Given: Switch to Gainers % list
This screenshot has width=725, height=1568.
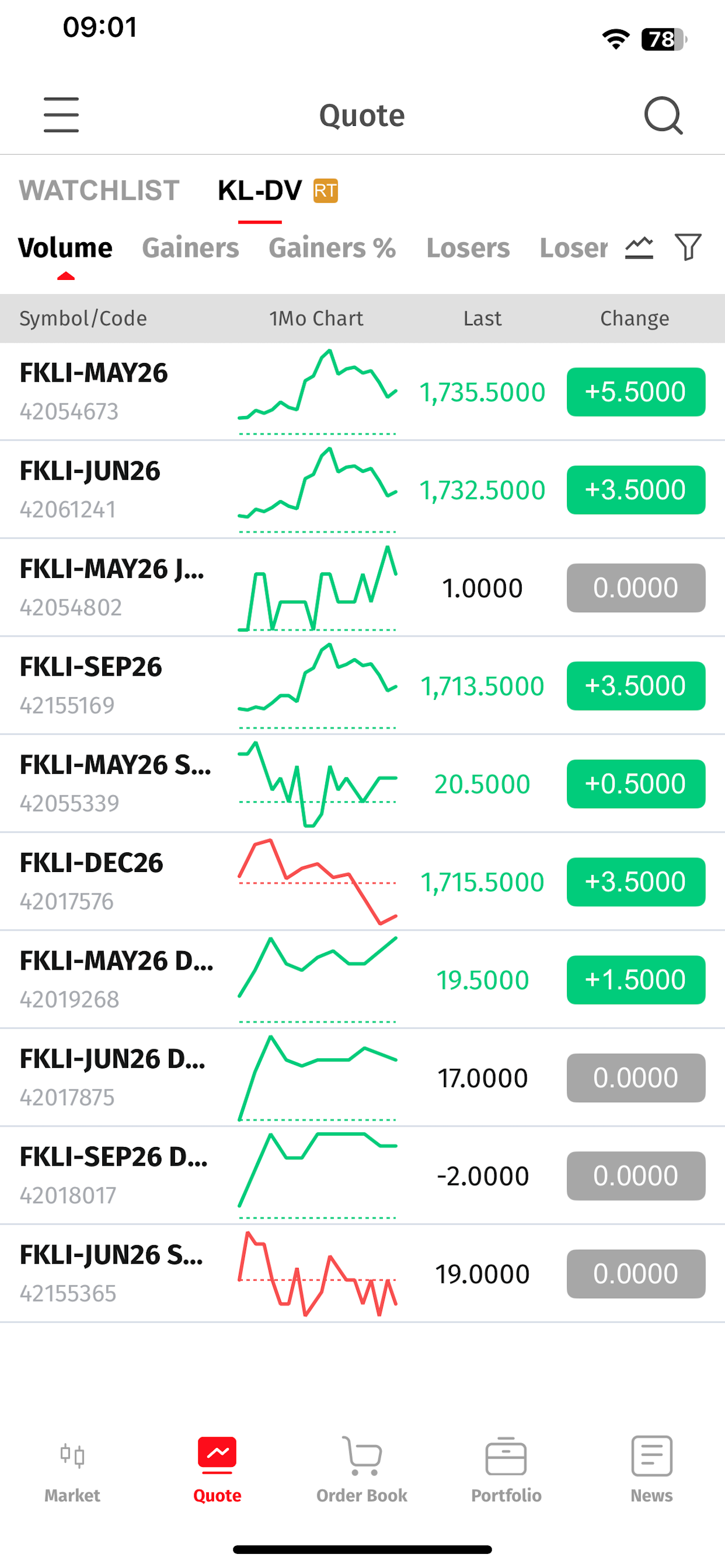Looking at the screenshot, I should [x=333, y=248].
